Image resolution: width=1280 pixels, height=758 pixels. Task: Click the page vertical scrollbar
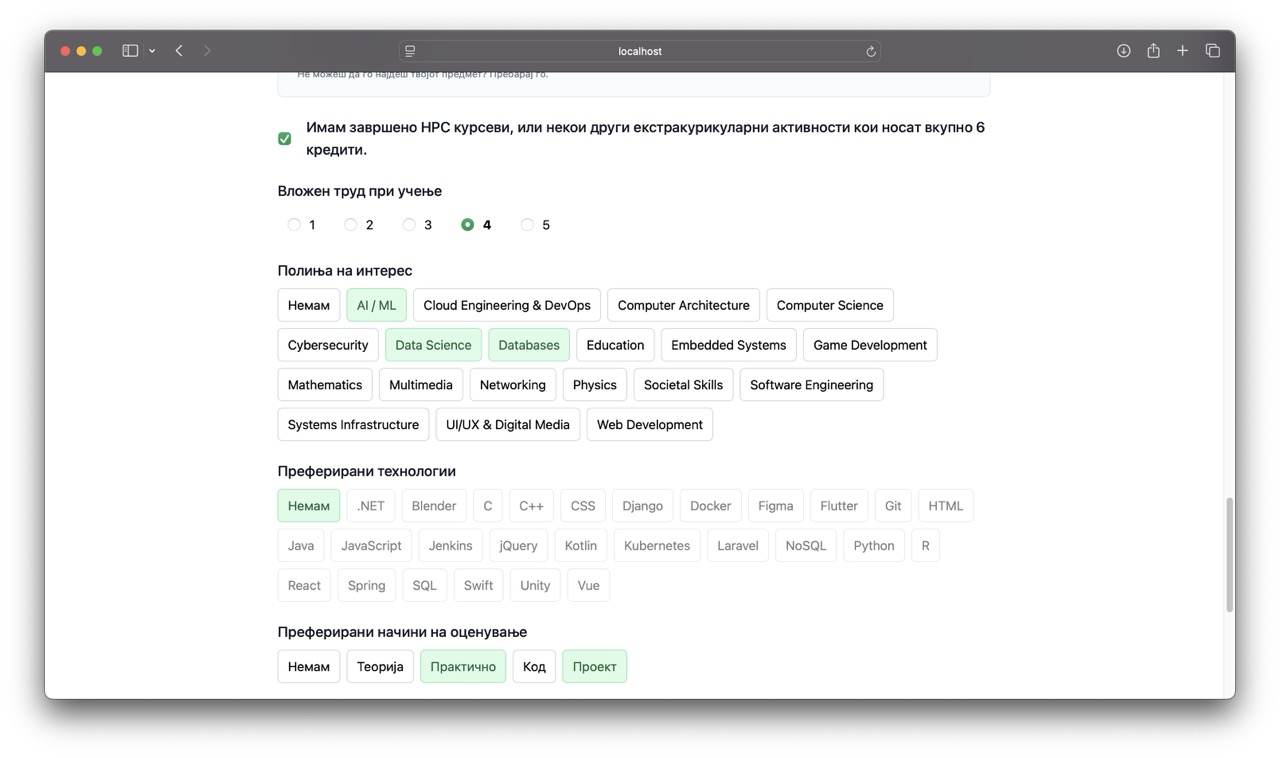click(1229, 554)
